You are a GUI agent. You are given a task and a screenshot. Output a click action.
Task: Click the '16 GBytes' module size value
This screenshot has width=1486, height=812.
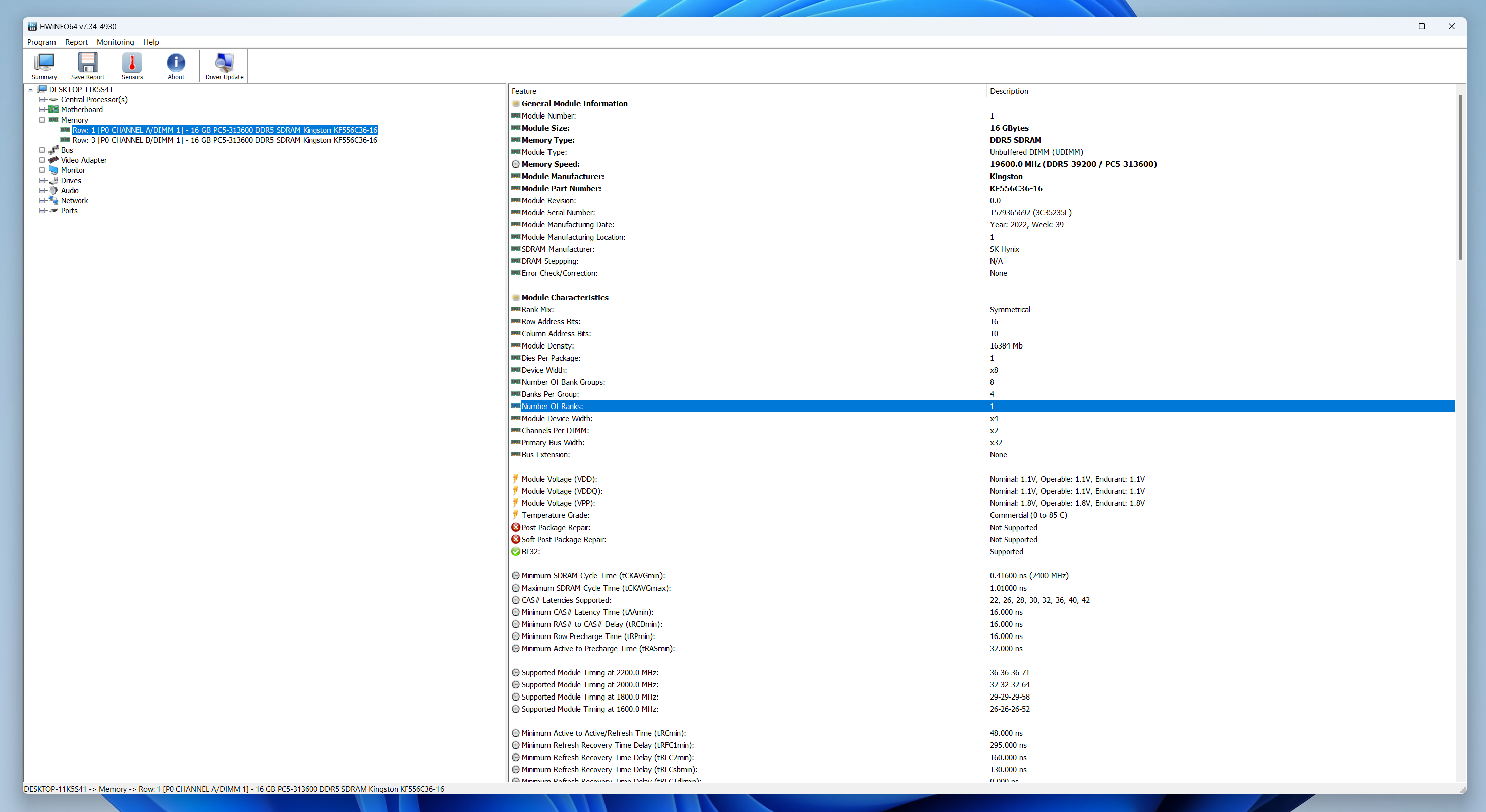(x=1009, y=128)
